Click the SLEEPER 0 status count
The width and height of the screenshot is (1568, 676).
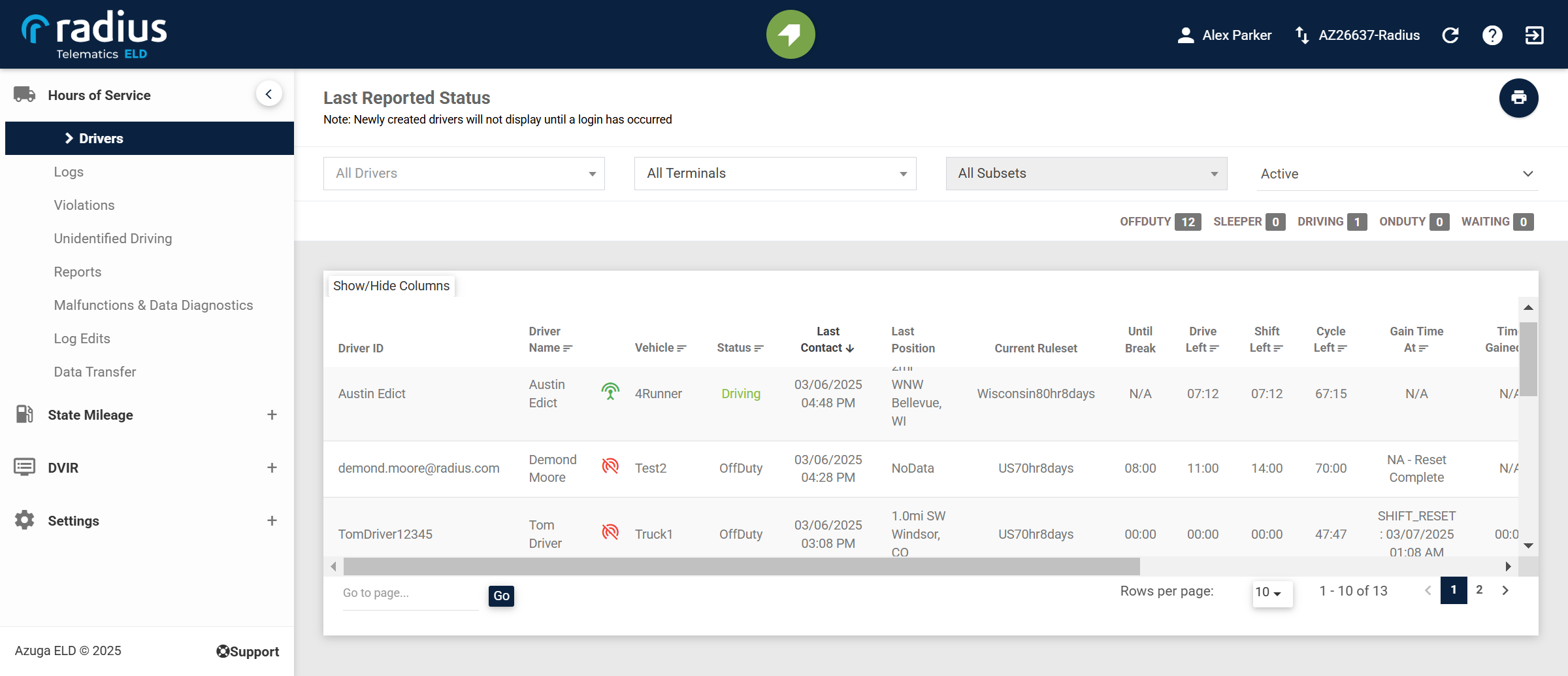pyautogui.click(x=1249, y=222)
